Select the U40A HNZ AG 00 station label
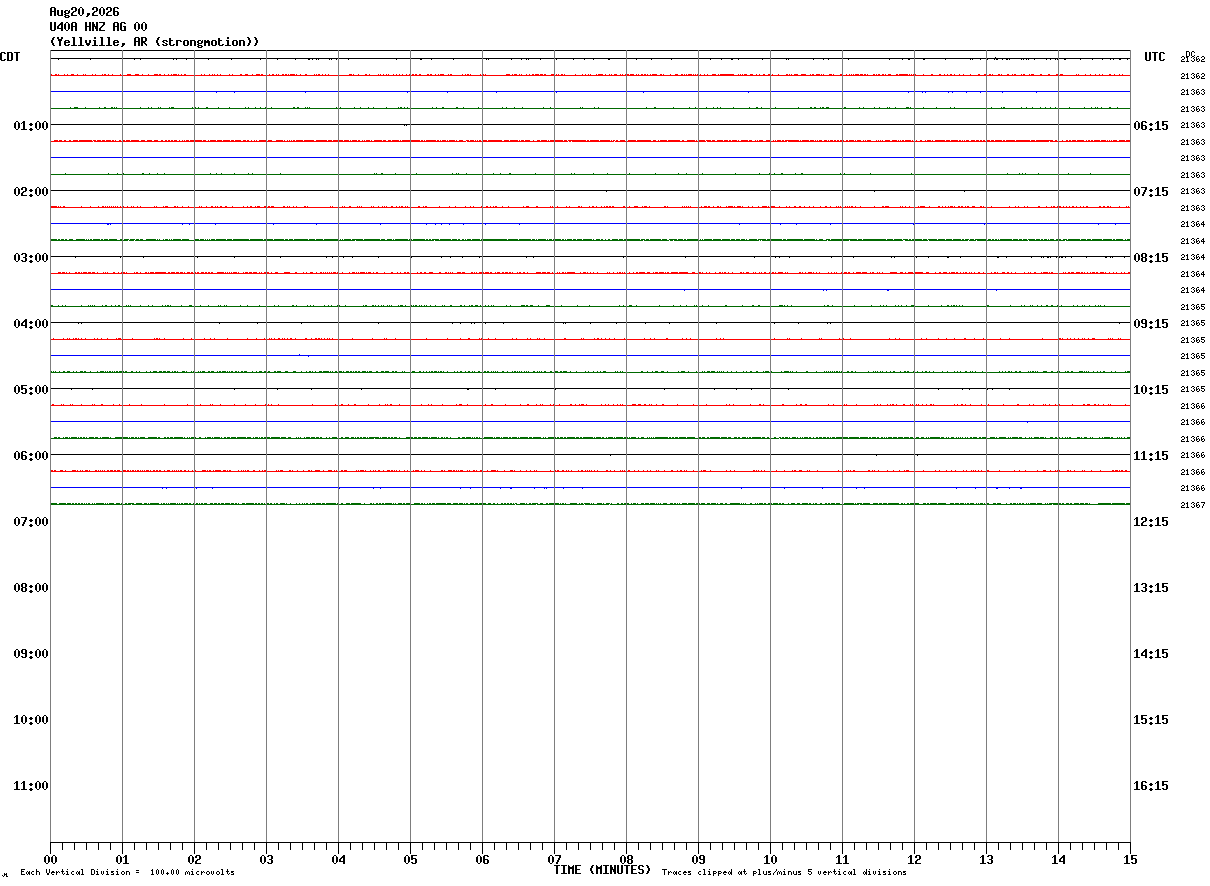 98,27
